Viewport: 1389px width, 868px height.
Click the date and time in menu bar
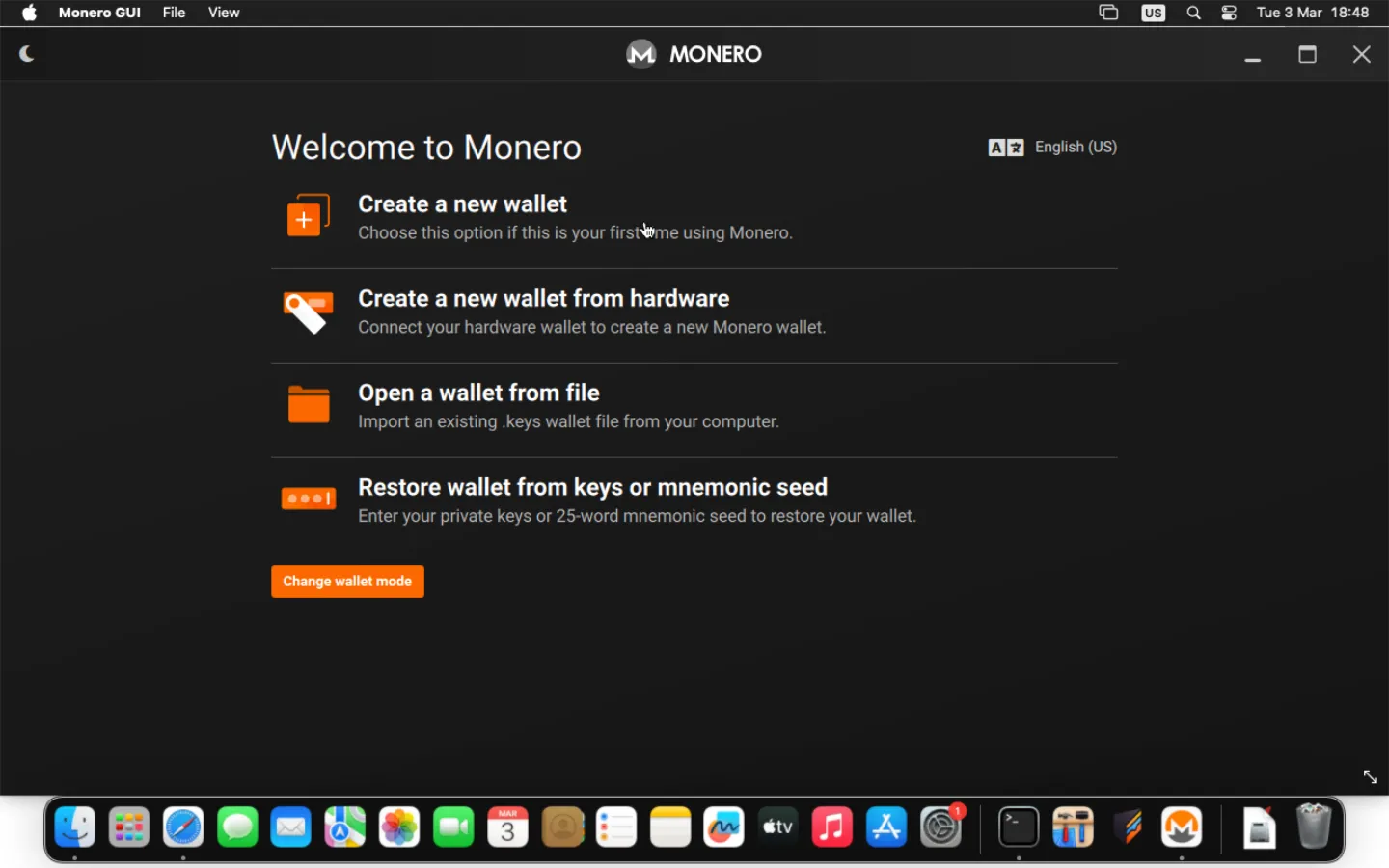coord(1313,13)
